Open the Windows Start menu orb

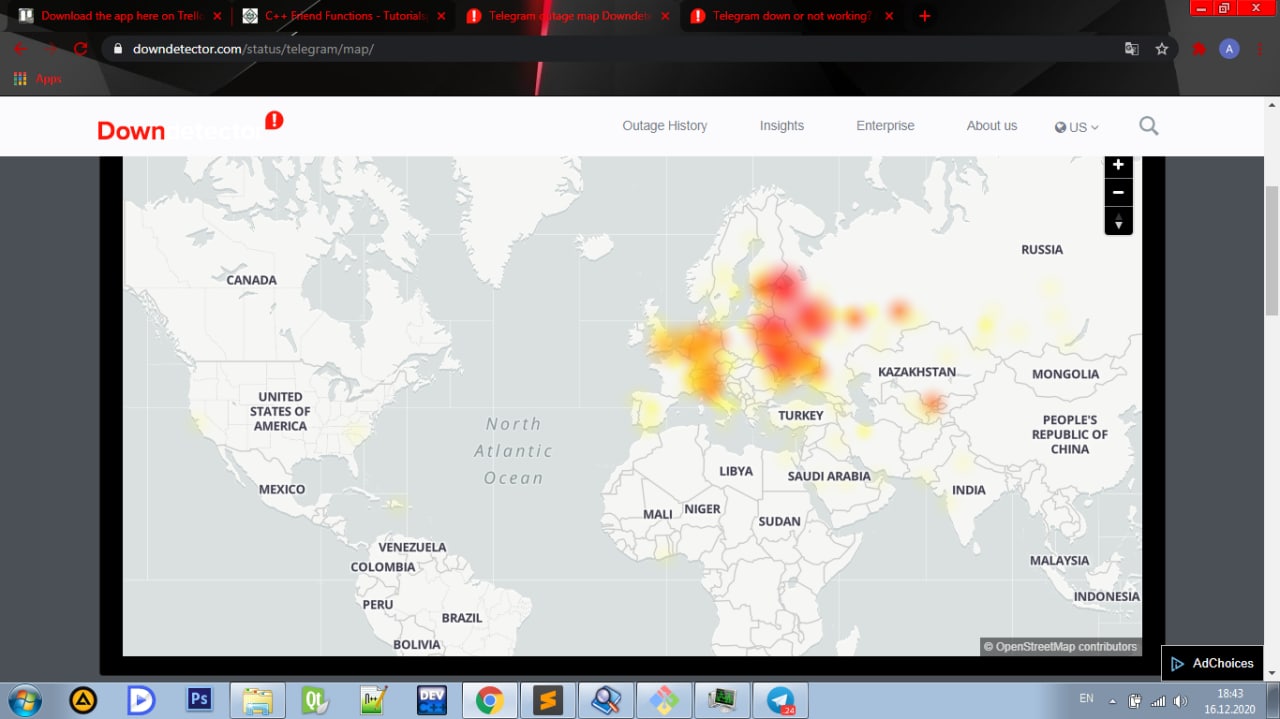click(24, 699)
